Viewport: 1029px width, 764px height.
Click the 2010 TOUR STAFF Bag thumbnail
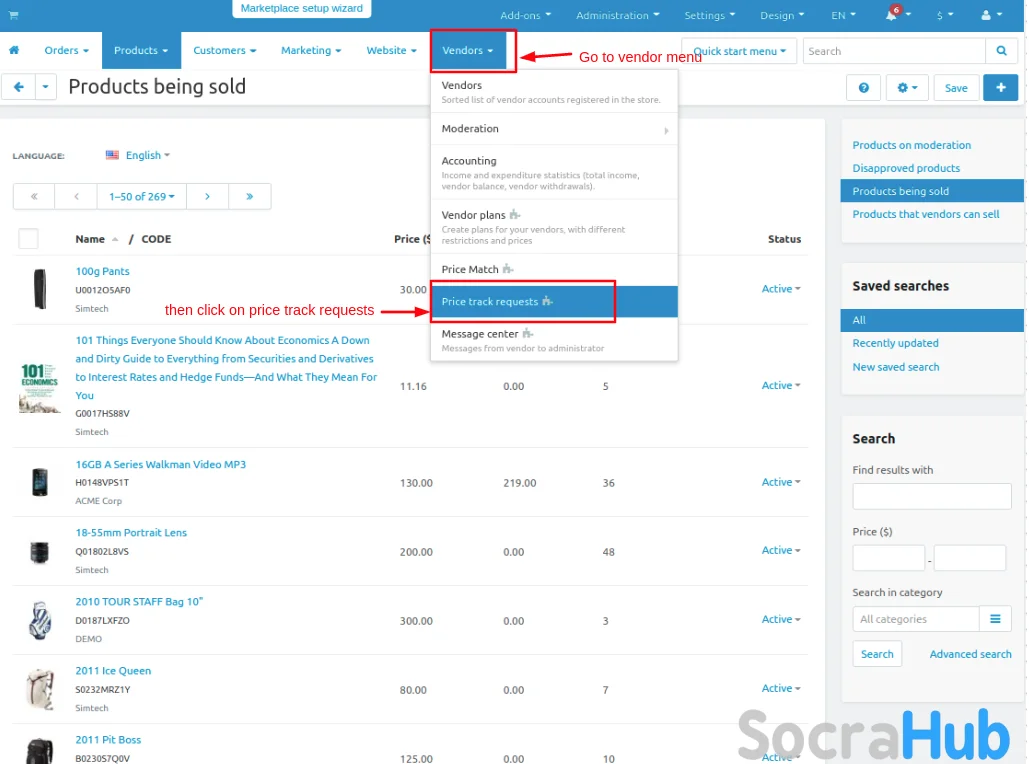point(39,620)
